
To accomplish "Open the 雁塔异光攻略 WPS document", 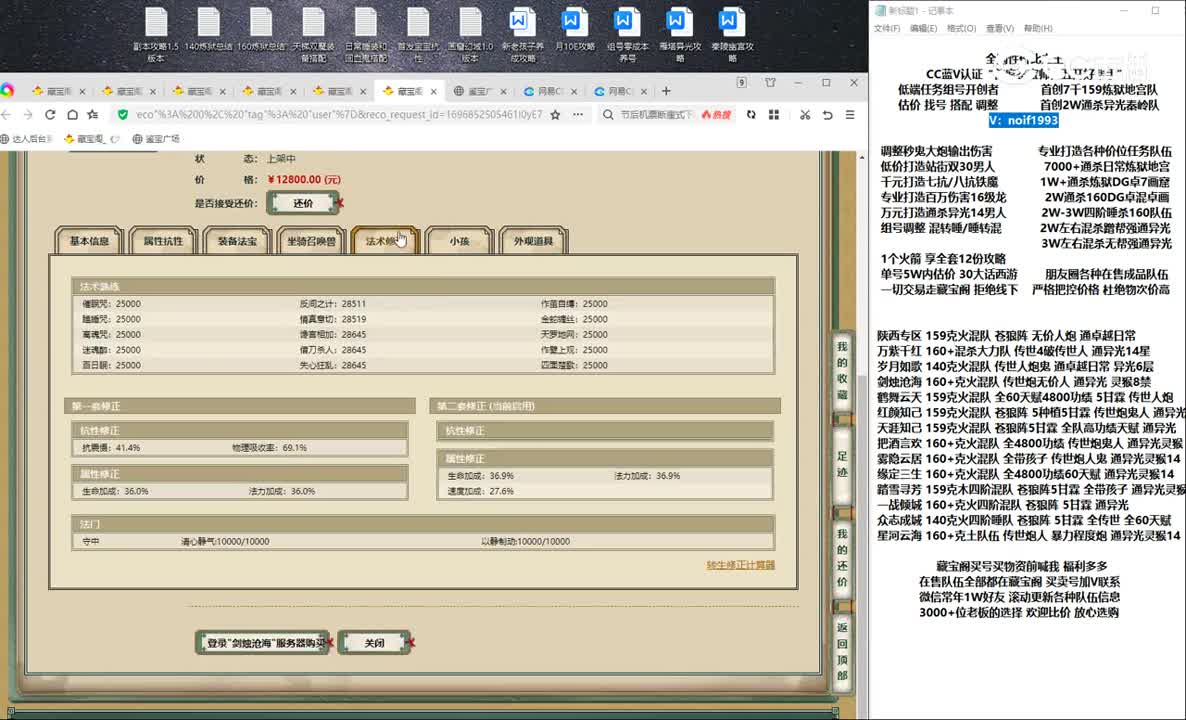I will click(679, 34).
